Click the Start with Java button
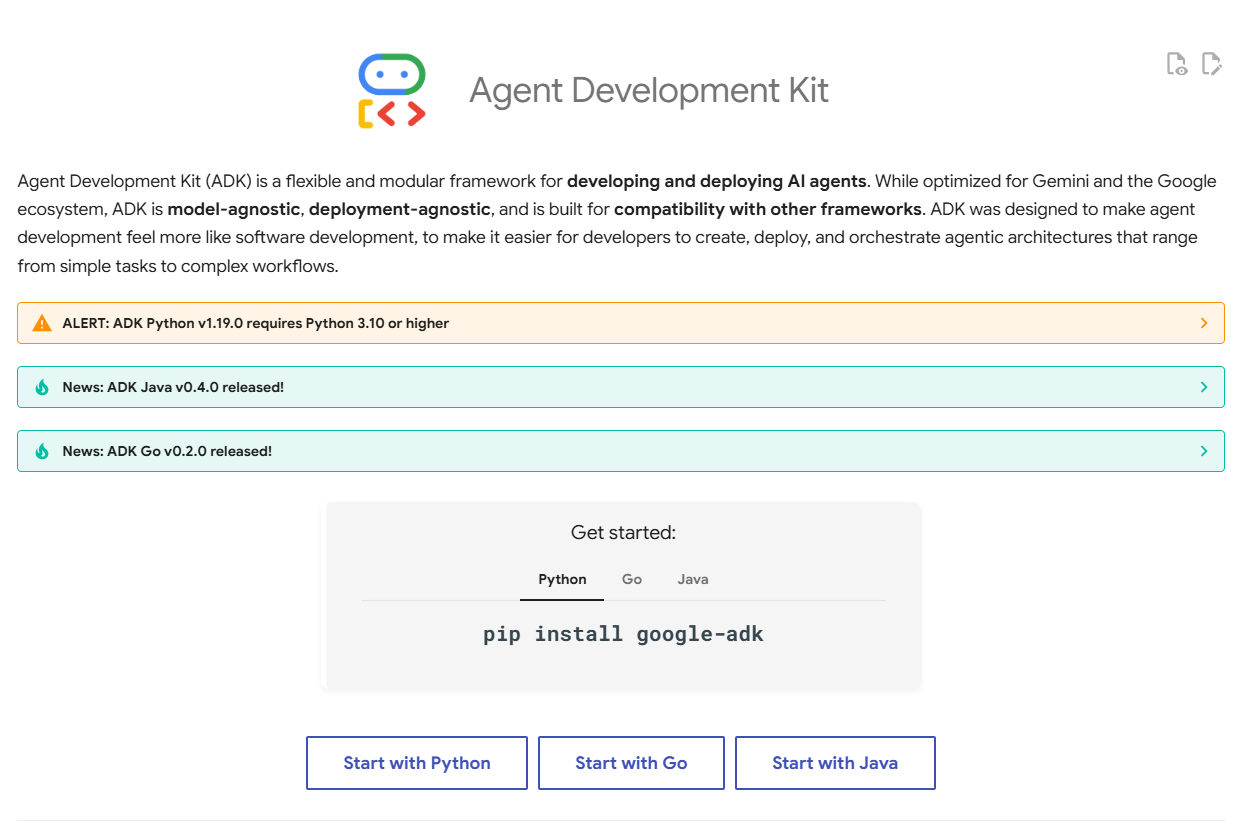 [x=835, y=762]
